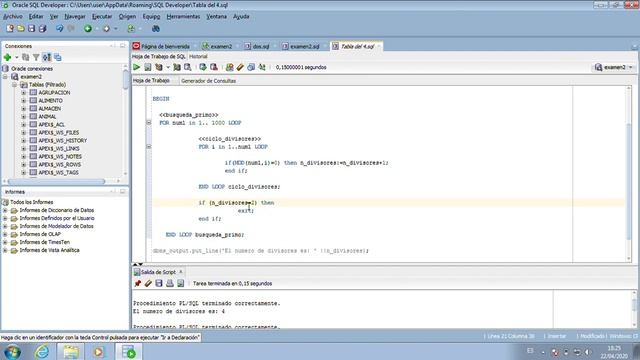Open the Herramientas menu
The image size is (640, 360).
pyautogui.click(x=183, y=16)
